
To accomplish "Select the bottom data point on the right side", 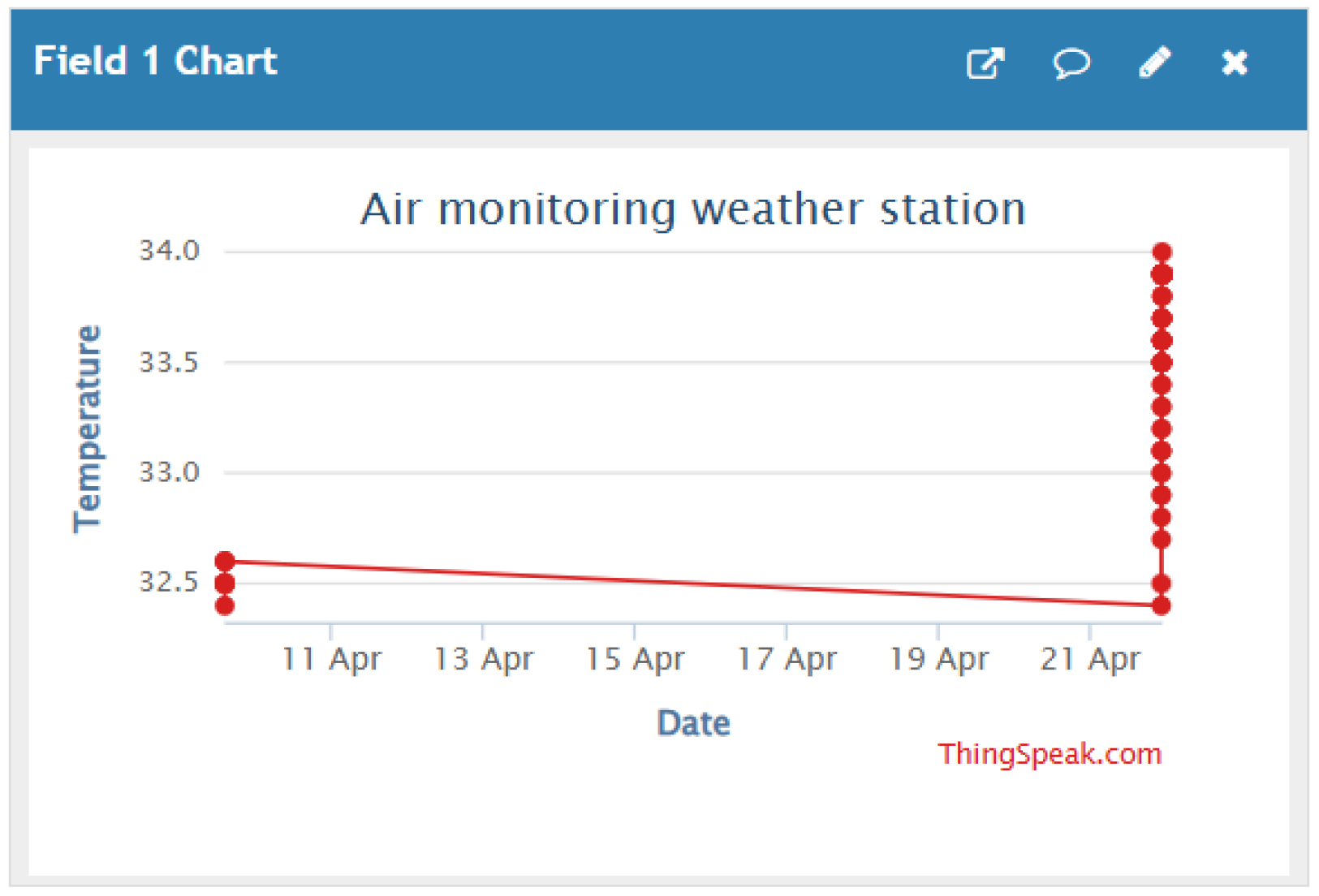I will tap(1162, 605).
